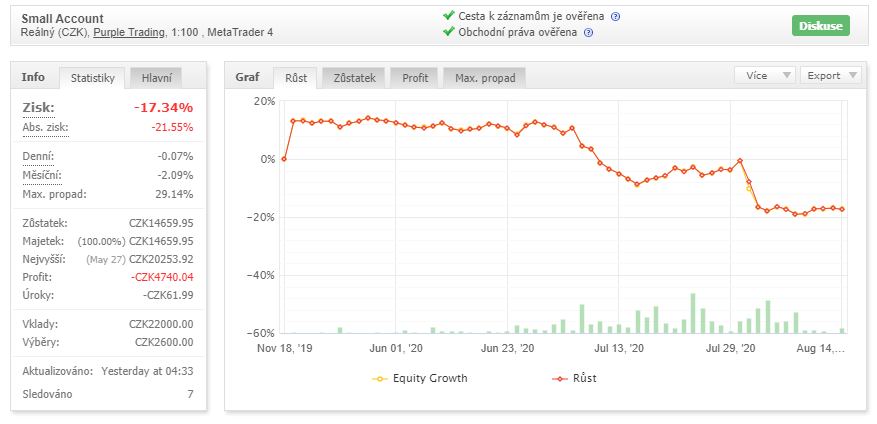Click the first data point at Nov 18, '19
This screenshot has height=424, width=877.
284,159
